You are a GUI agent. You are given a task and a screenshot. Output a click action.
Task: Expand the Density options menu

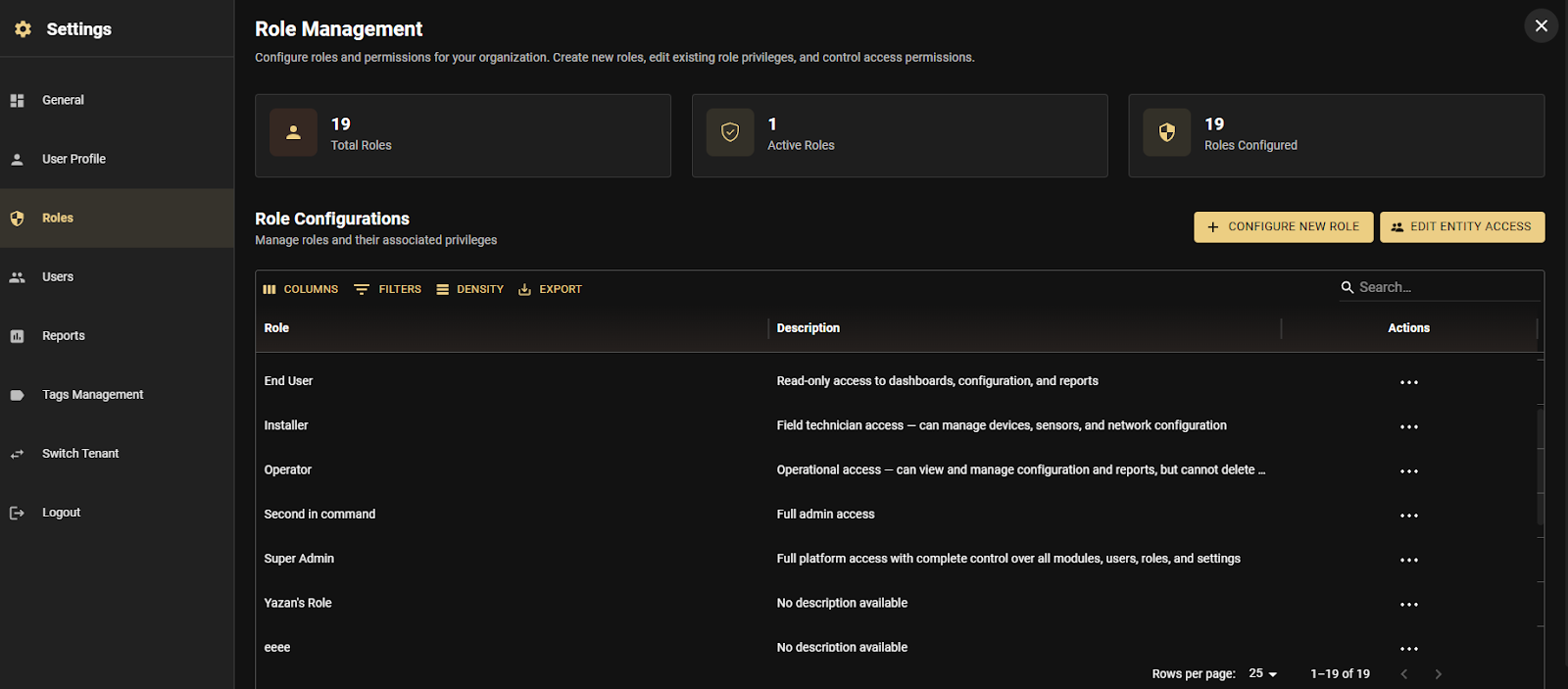470,289
